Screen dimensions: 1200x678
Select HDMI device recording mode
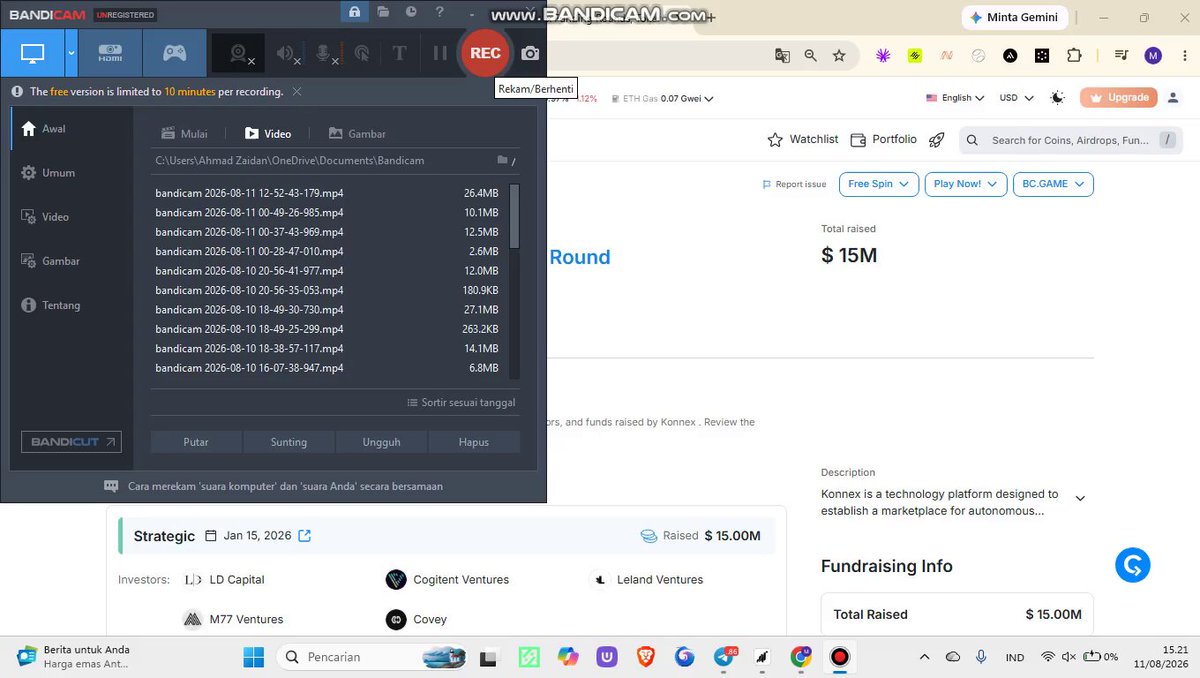point(110,53)
